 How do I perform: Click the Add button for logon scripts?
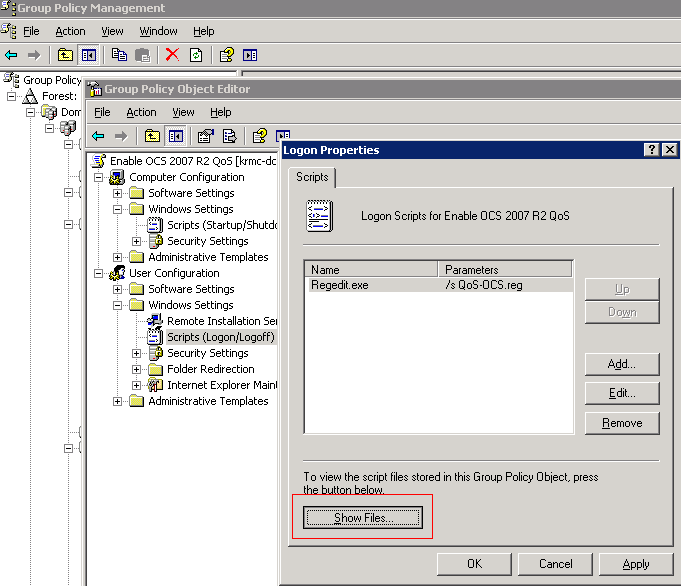pos(621,364)
